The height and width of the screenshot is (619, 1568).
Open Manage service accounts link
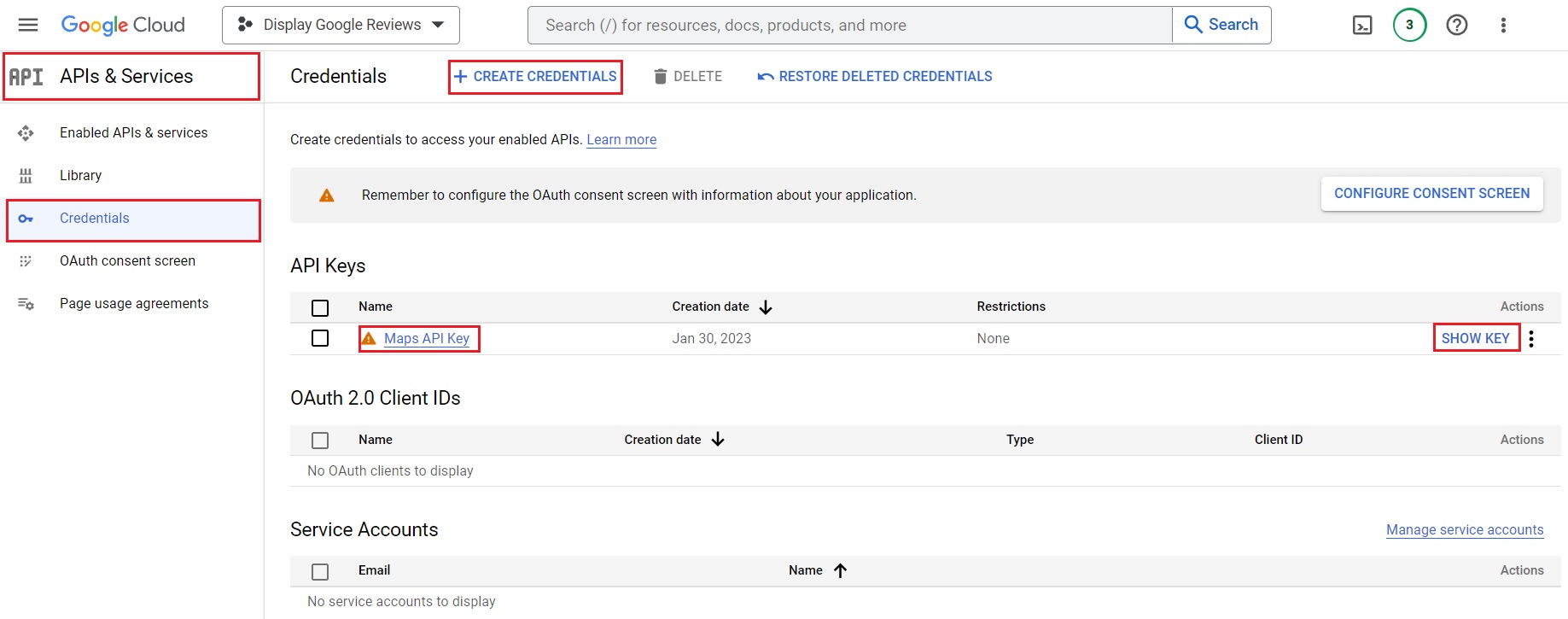coord(1465,529)
